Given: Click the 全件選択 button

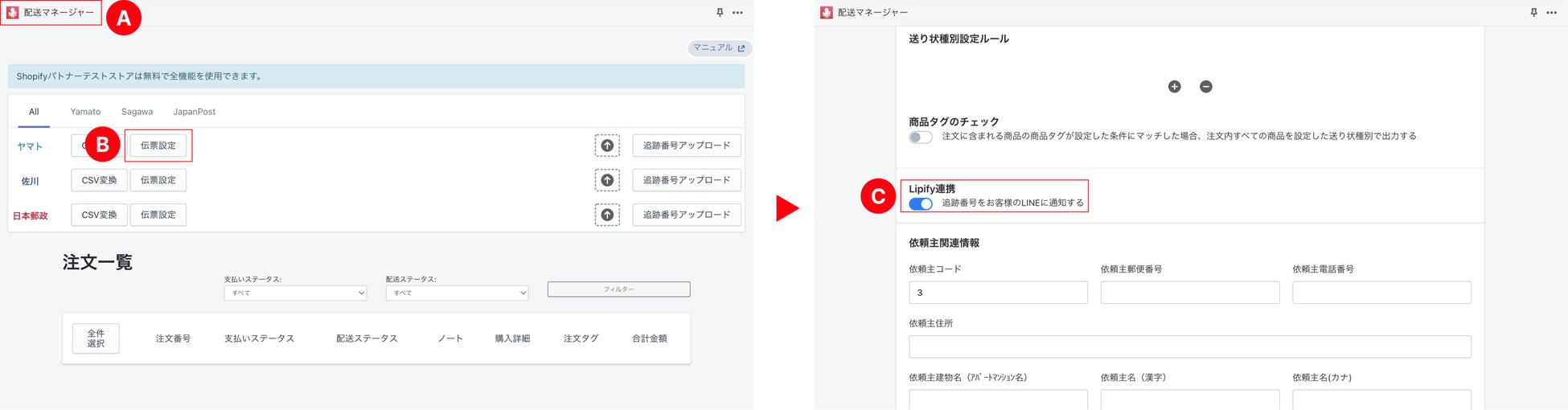Looking at the screenshot, I should point(96,338).
